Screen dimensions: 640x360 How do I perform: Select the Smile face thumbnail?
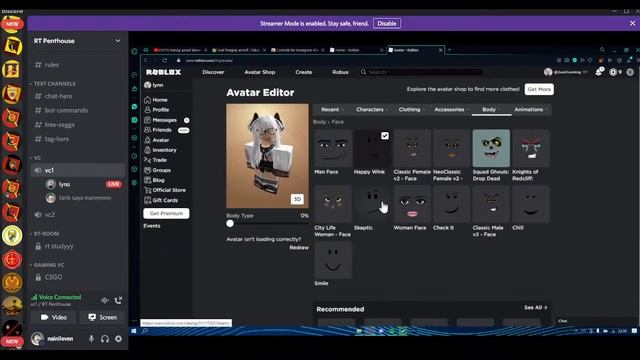coord(333,260)
